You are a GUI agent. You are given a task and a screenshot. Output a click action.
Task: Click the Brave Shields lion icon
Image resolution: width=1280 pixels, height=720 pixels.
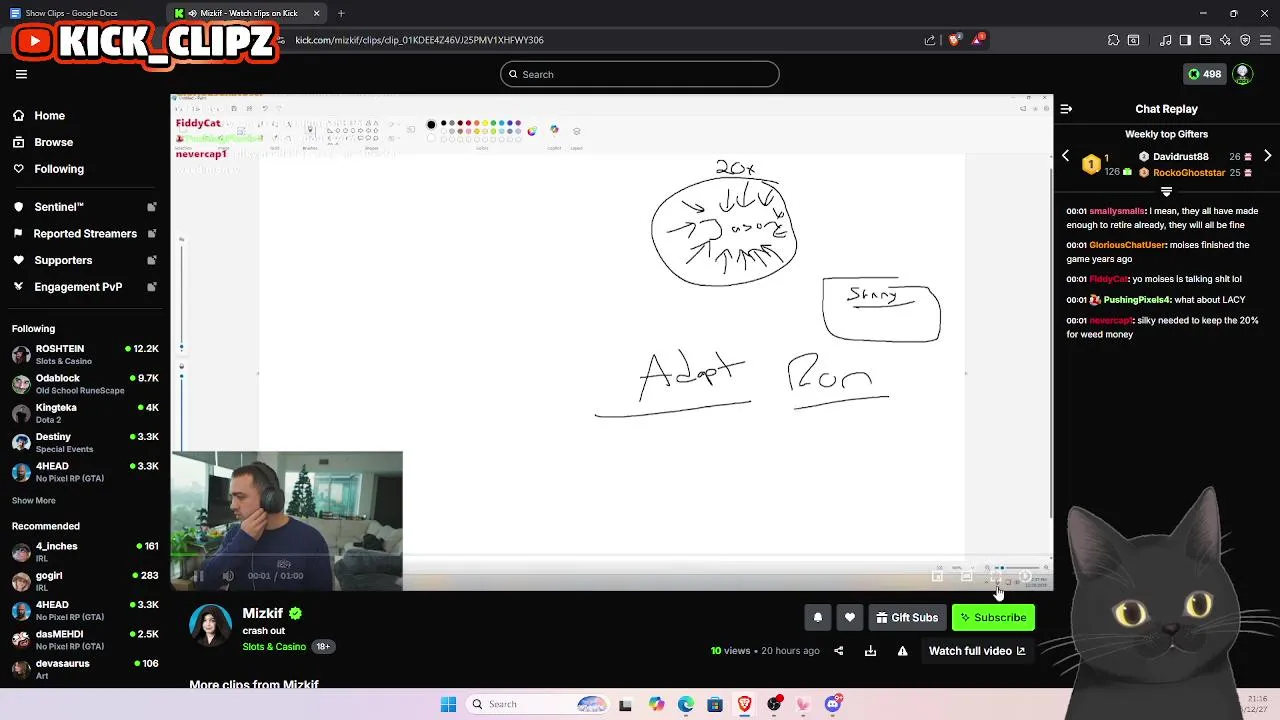954,40
